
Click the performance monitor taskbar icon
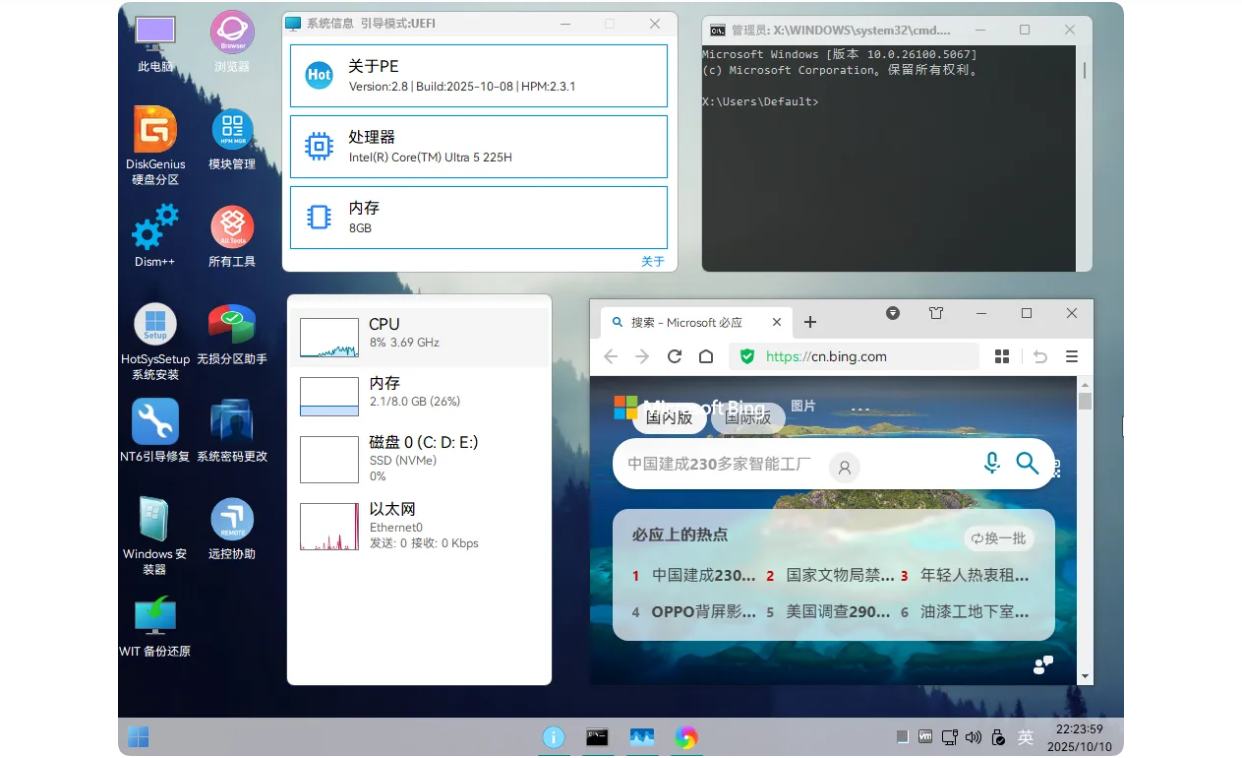click(642, 737)
